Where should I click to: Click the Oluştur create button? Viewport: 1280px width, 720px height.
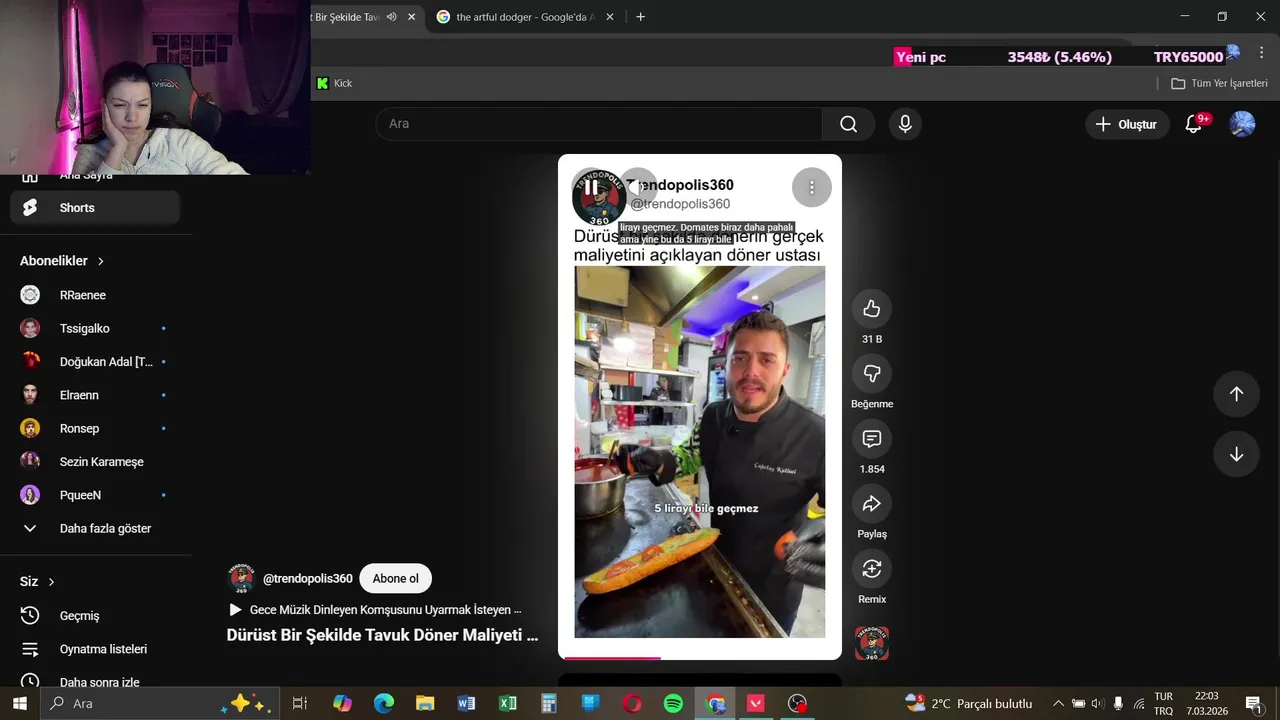coord(1127,124)
